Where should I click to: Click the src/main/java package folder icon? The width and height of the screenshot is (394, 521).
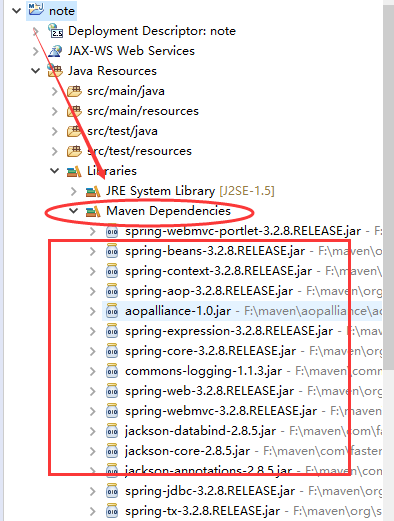click(74, 91)
